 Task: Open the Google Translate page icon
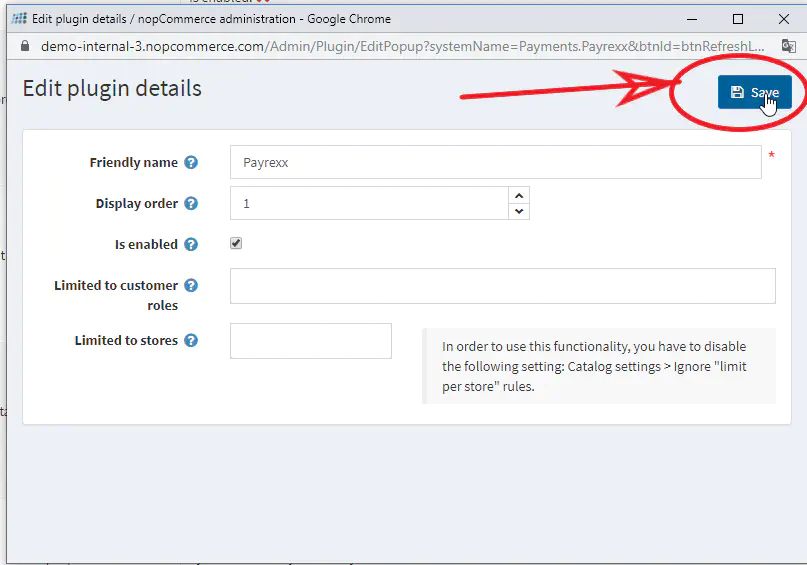[789, 46]
